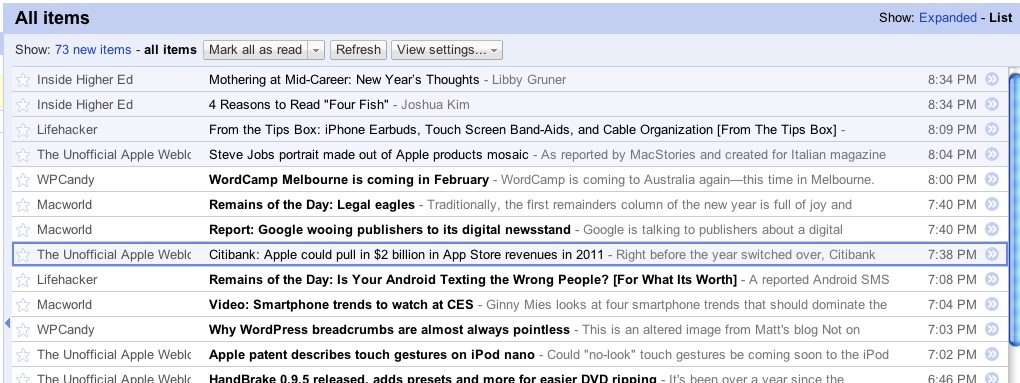Click the Refresh button

coord(358,50)
